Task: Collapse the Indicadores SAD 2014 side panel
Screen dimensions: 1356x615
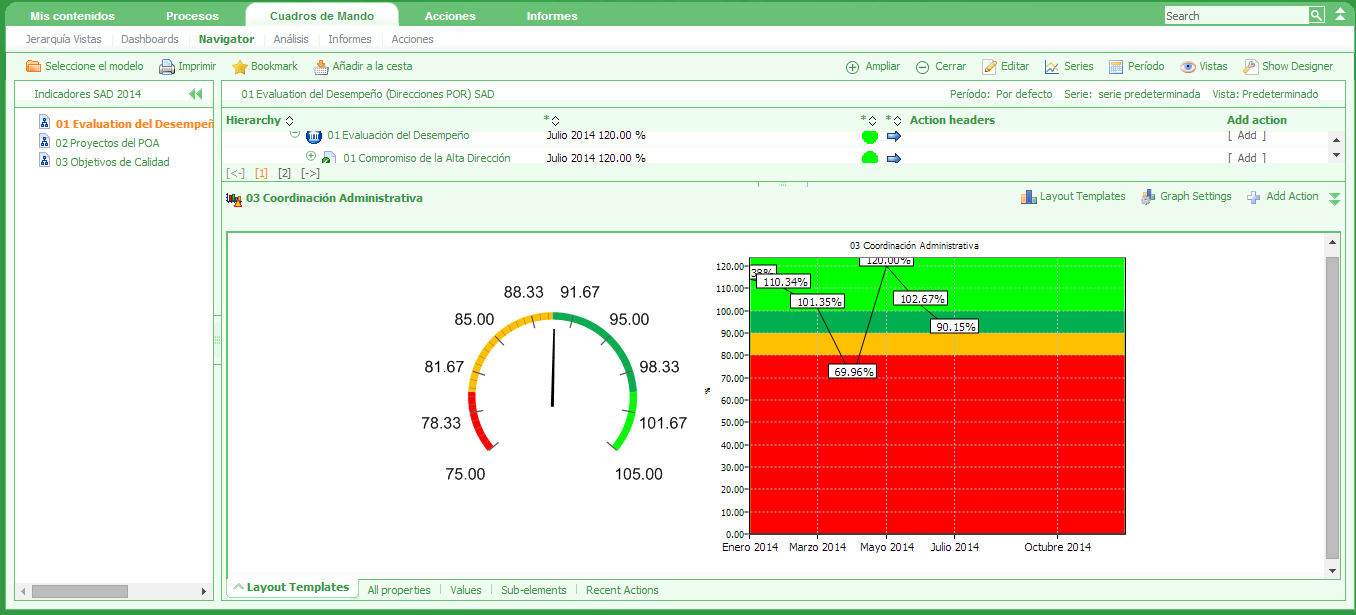Action: pos(195,94)
